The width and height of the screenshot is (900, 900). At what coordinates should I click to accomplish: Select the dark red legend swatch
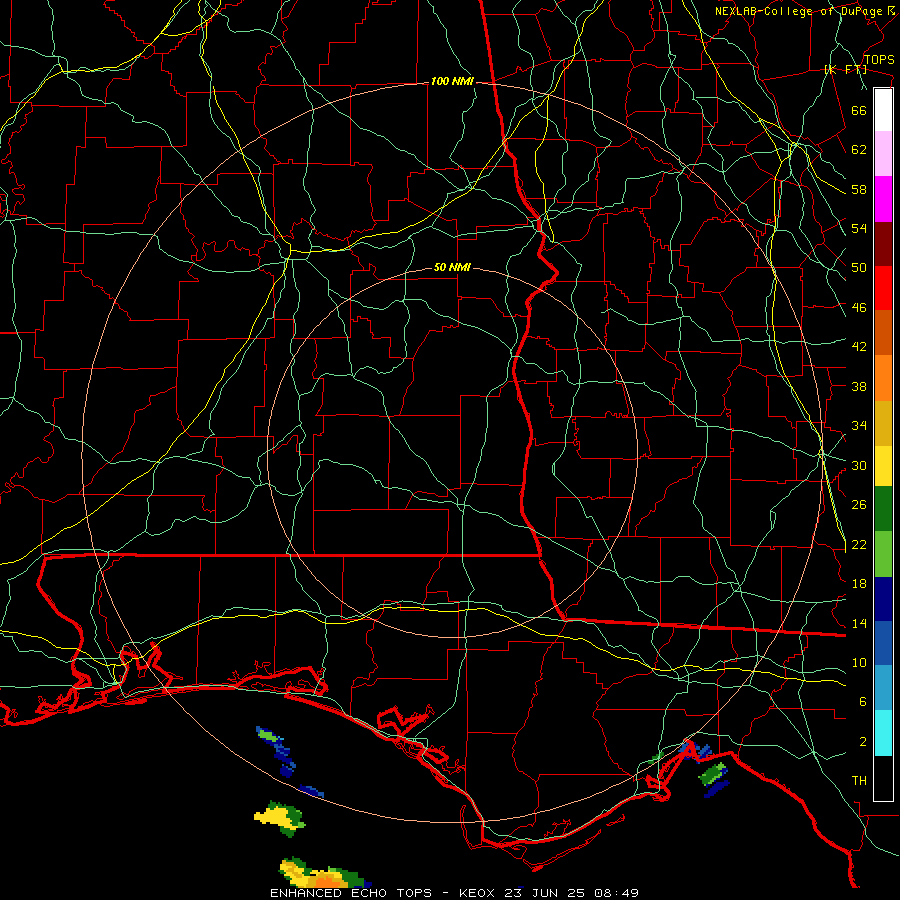click(x=883, y=244)
